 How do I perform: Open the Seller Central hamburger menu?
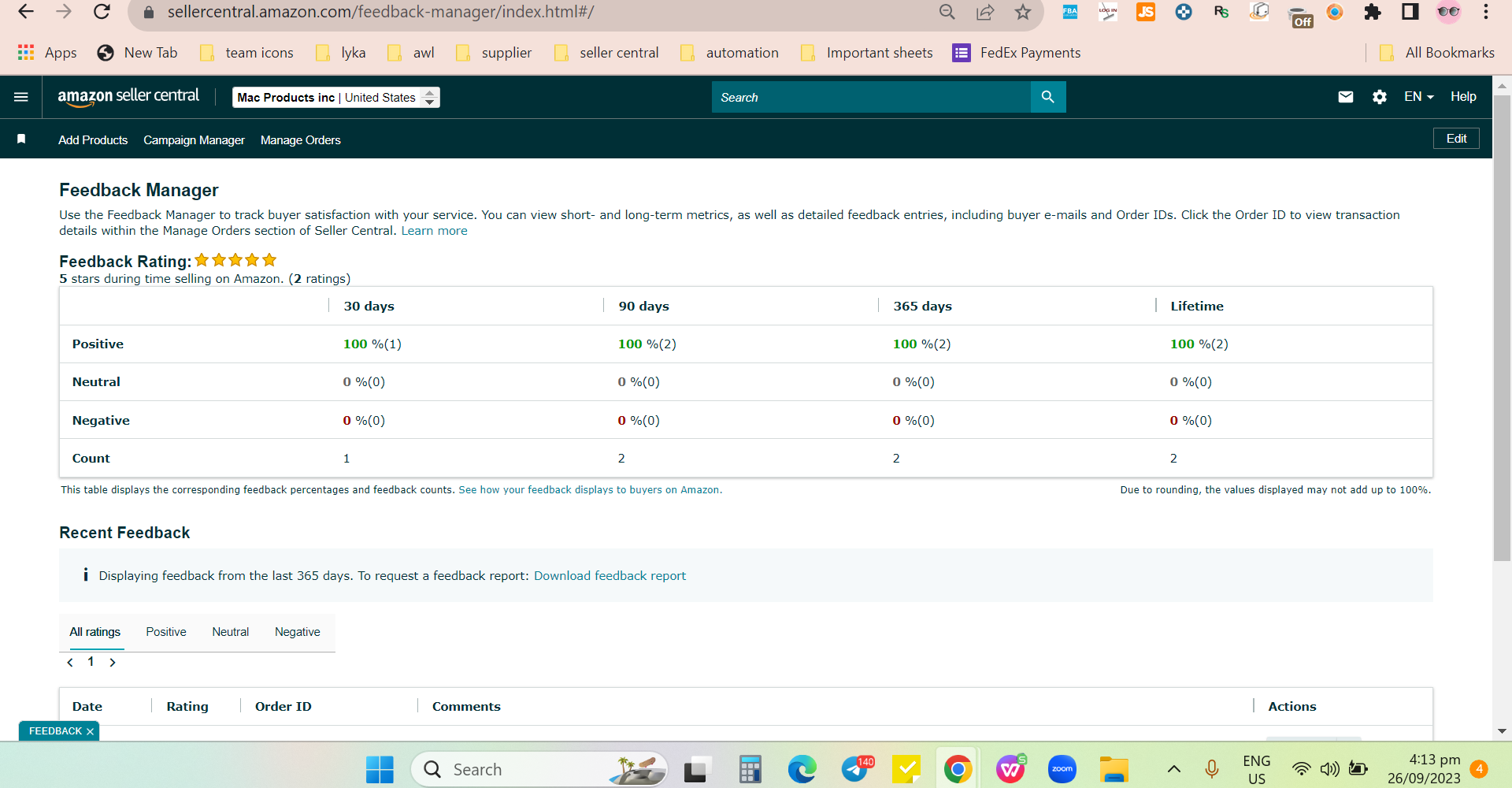pyautogui.click(x=21, y=97)
